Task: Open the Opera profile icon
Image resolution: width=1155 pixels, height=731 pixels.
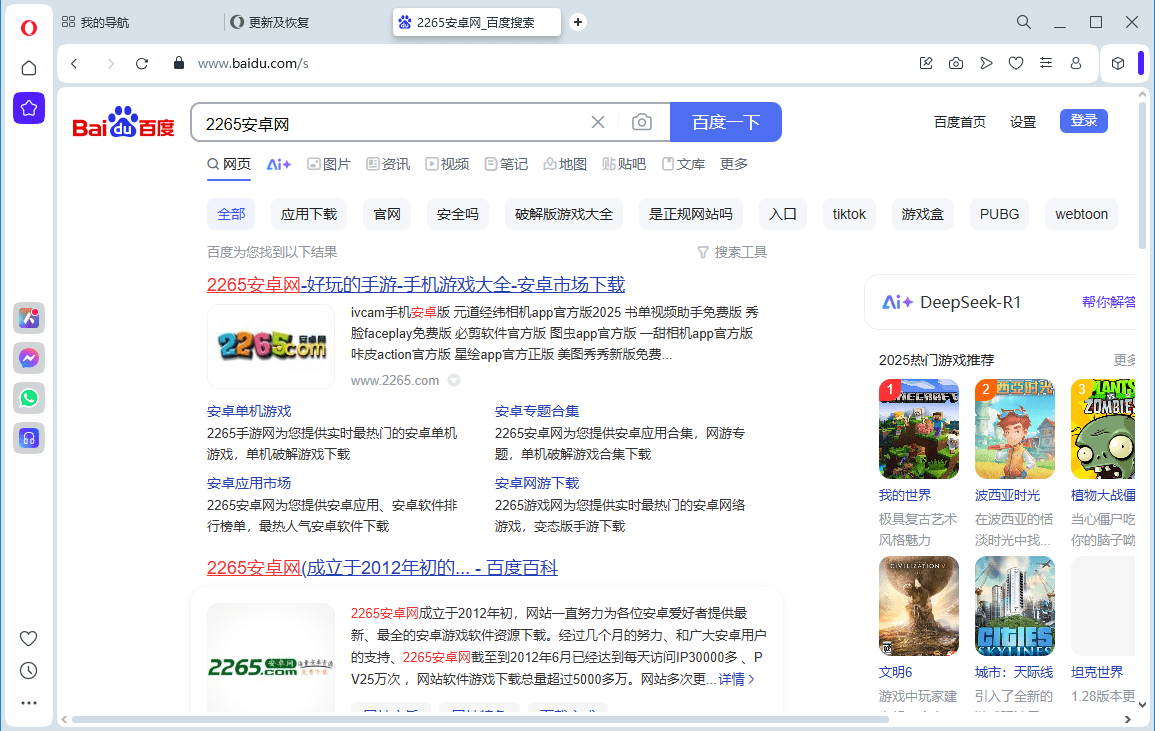Action: click(1075, 62)
